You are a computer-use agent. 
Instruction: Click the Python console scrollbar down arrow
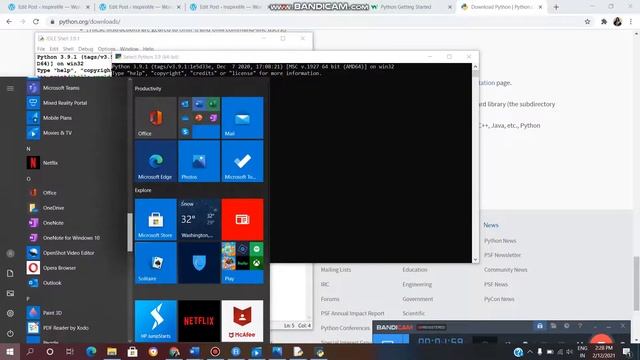(475, 259)
